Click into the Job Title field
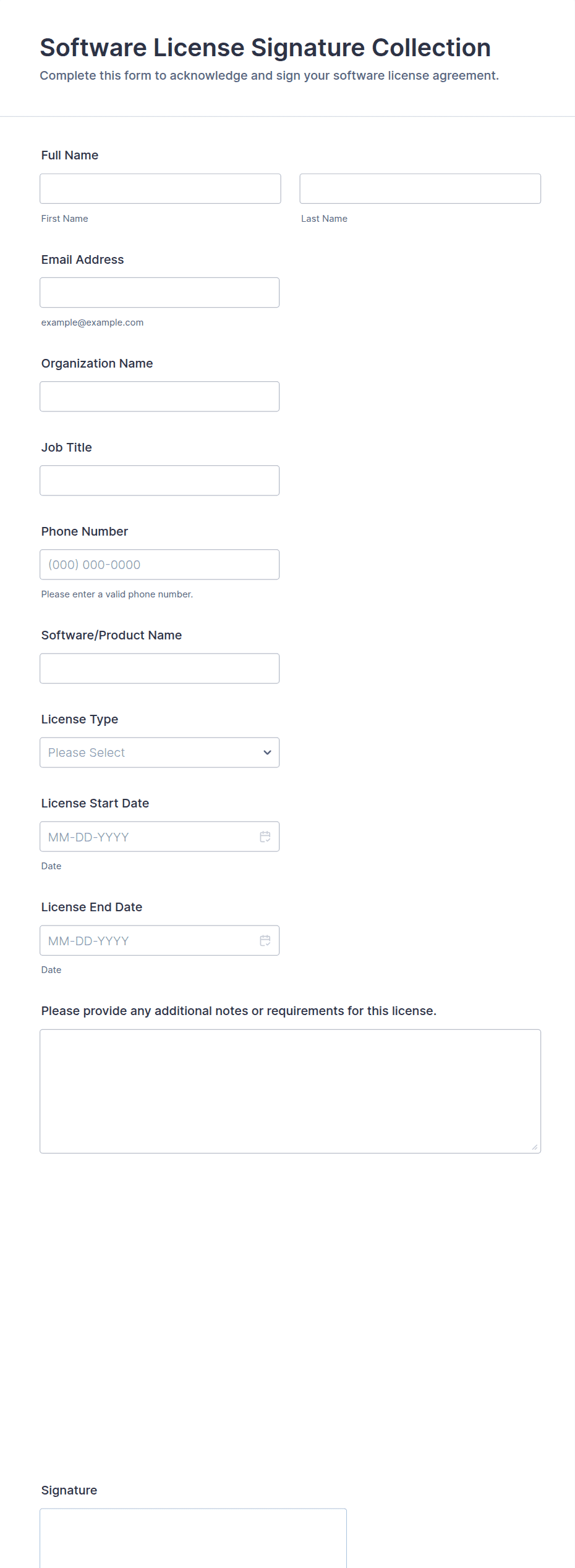Screen dimensions: 575x1568 pos(160,481)
